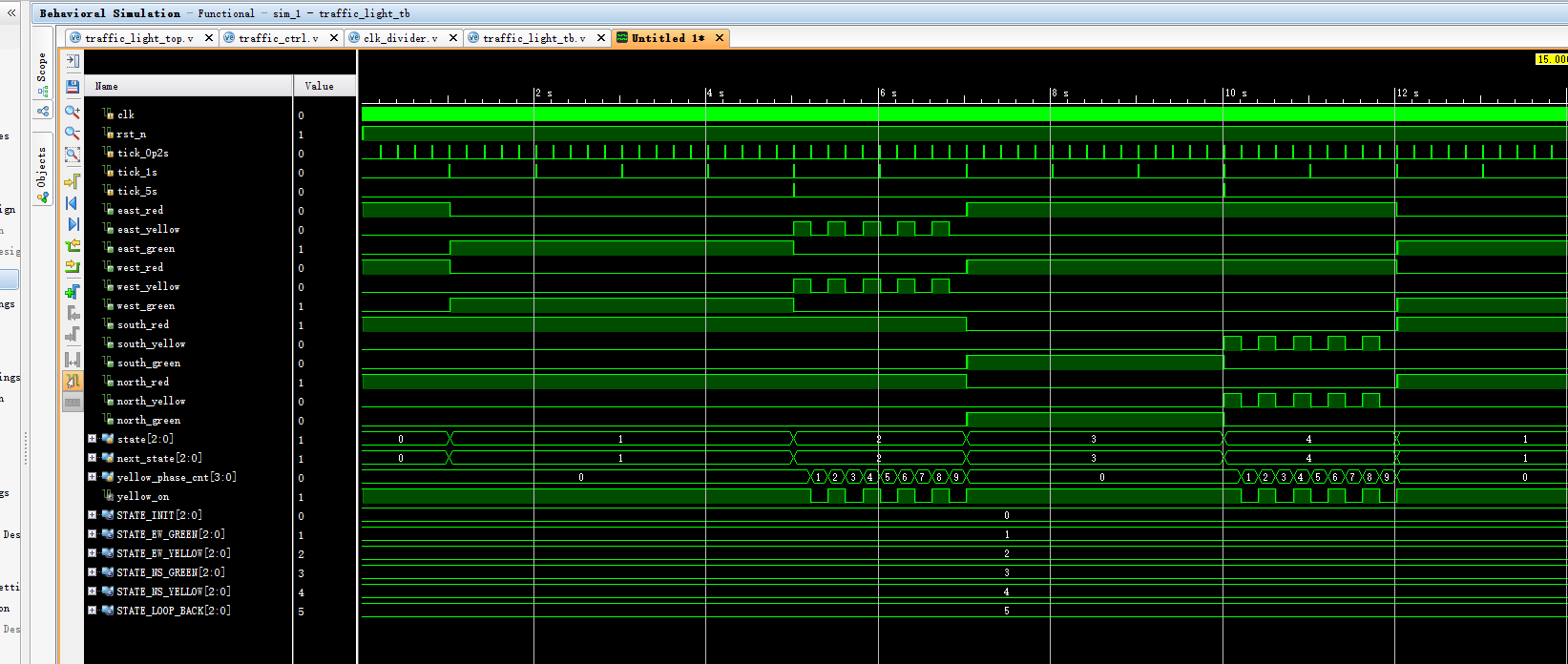Expand the STATE_INIT[2:0] bus

92,515
